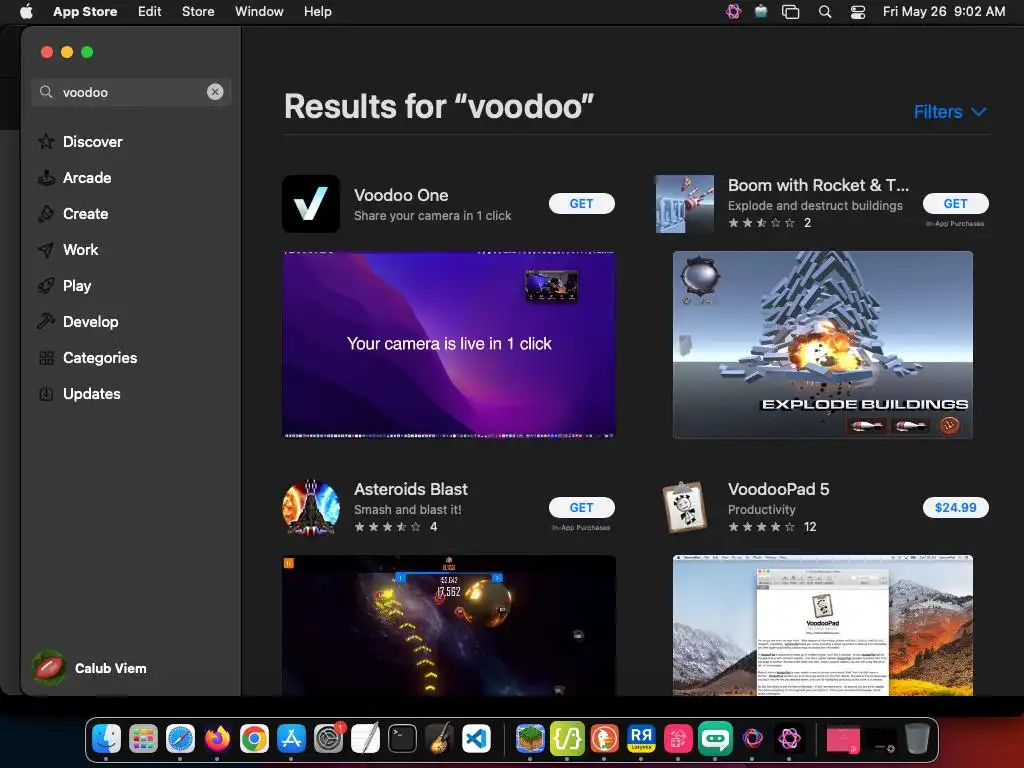Viewport: 1024px width, 768px height.
Task: Open Categories list
Action: click(99, 357)
